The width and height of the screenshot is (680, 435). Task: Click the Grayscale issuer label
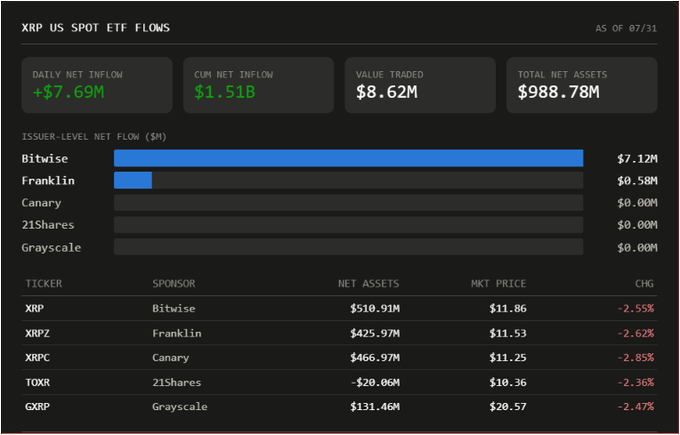coord(51,248)
